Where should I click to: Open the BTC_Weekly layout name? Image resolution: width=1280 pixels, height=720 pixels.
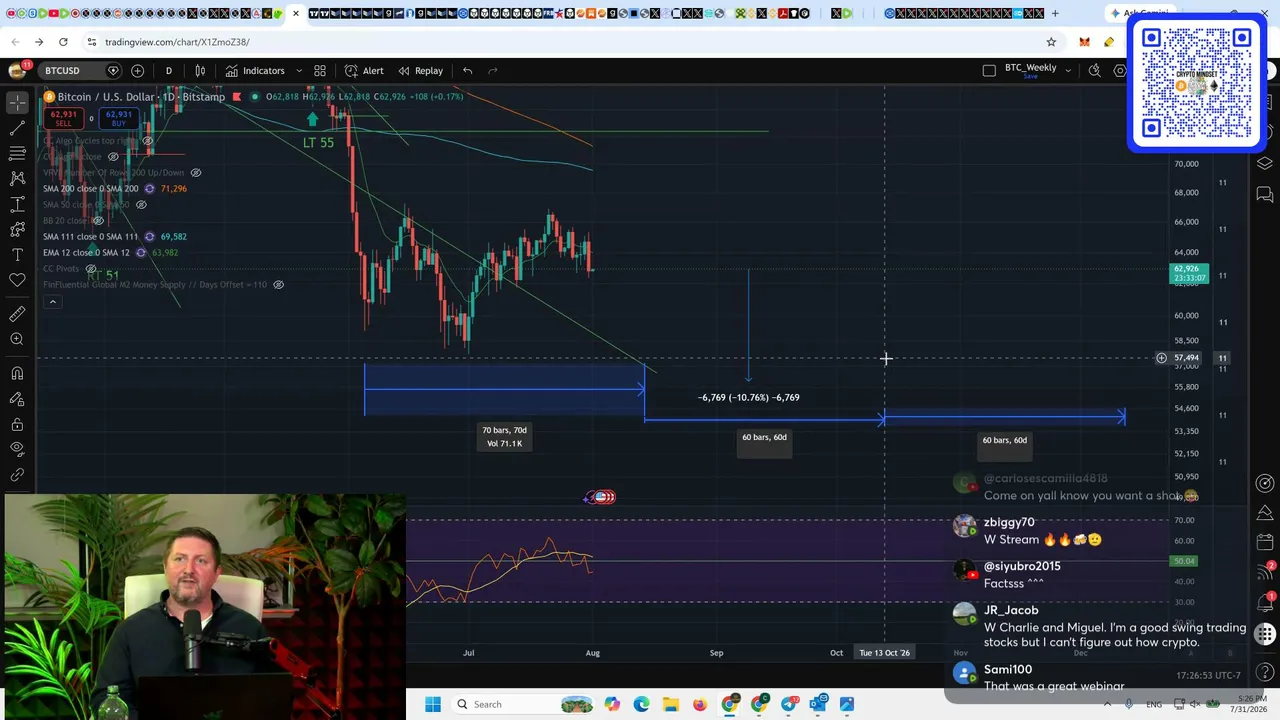(x=1030, y=70)
